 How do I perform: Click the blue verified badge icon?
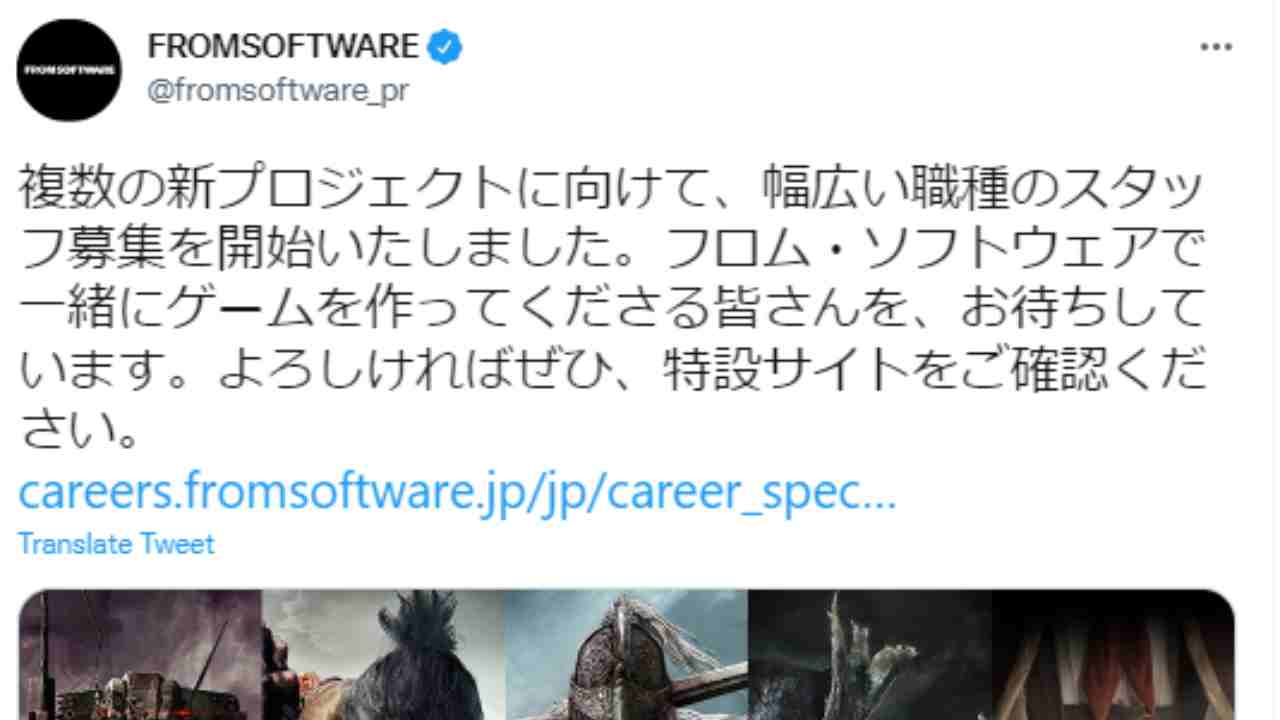[x=445, y=46]
